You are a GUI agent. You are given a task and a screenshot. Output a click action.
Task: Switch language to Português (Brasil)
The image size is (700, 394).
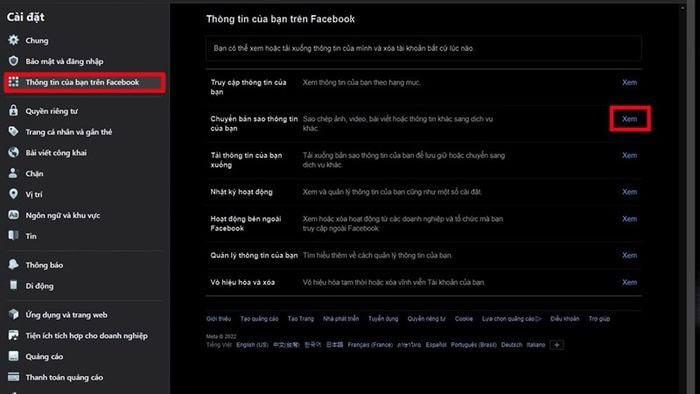coord(474,345)
